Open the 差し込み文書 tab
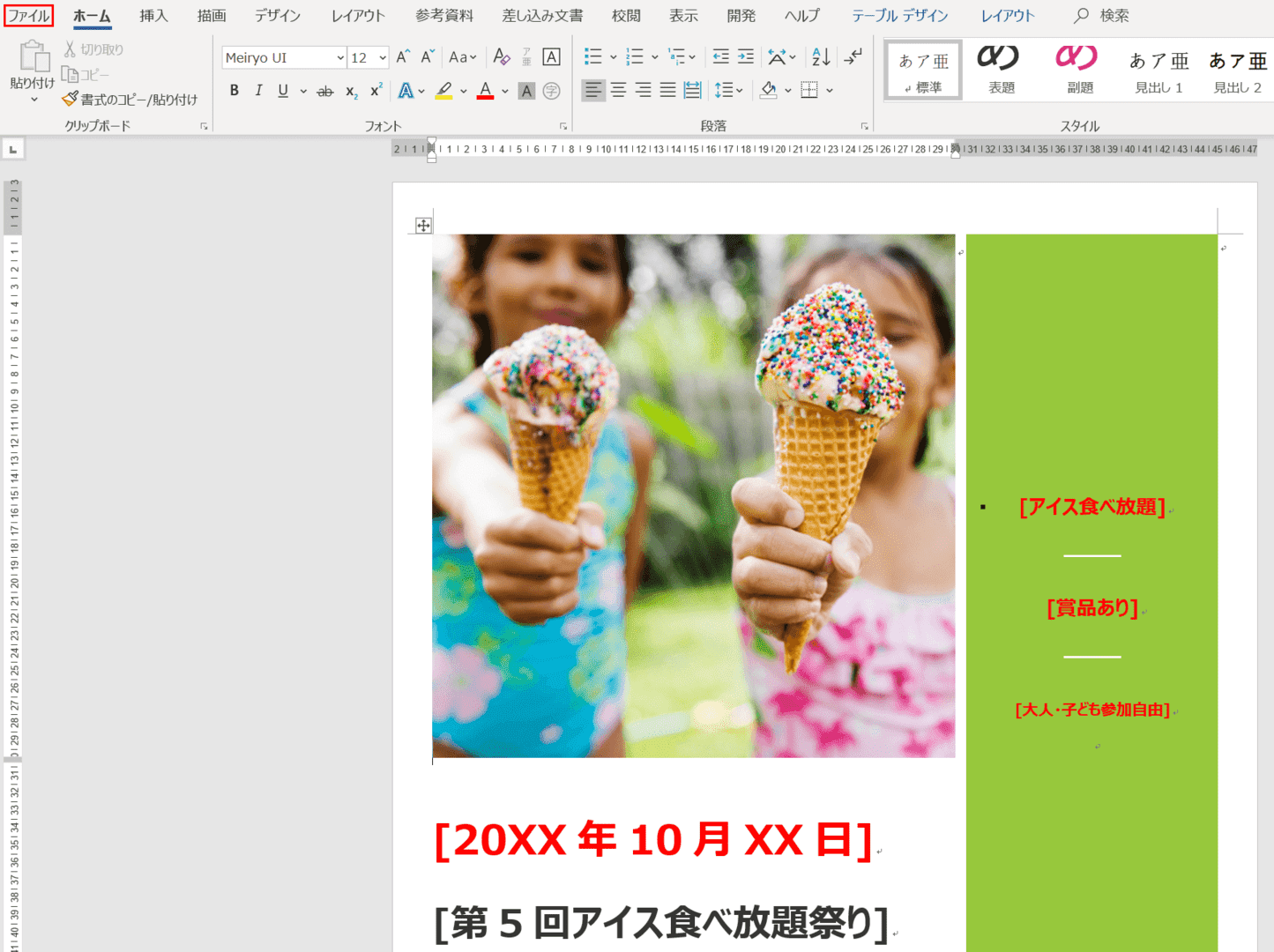Viewport: 1274px width, 952px height. click(542, 16)
